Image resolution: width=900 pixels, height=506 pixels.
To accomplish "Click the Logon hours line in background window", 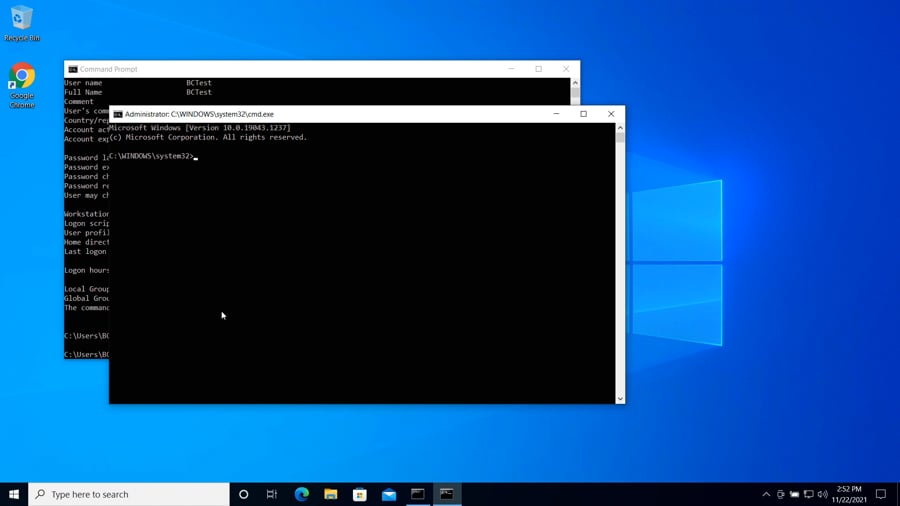I will click(x=87, y=270).
